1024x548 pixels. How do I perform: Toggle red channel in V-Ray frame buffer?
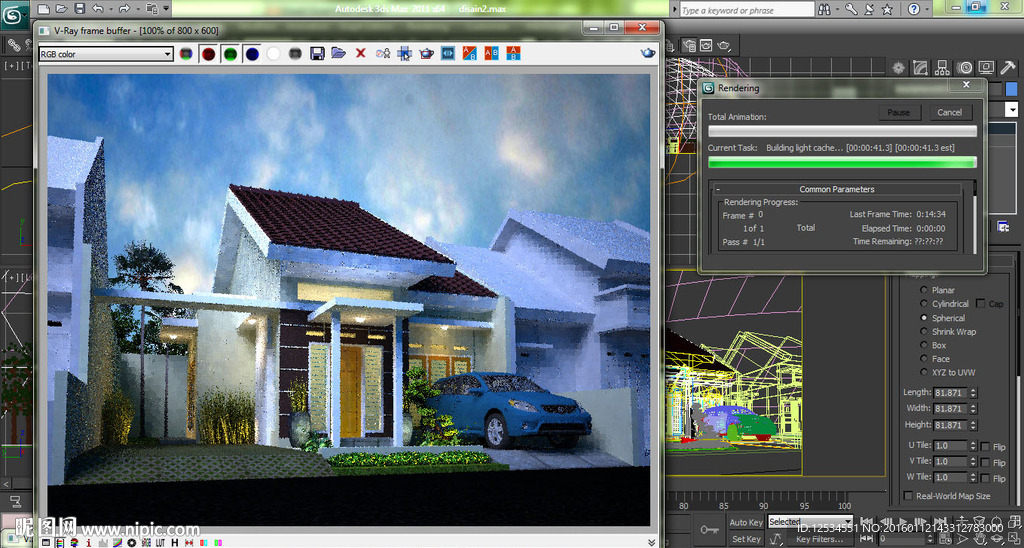[x=208, y=54]
